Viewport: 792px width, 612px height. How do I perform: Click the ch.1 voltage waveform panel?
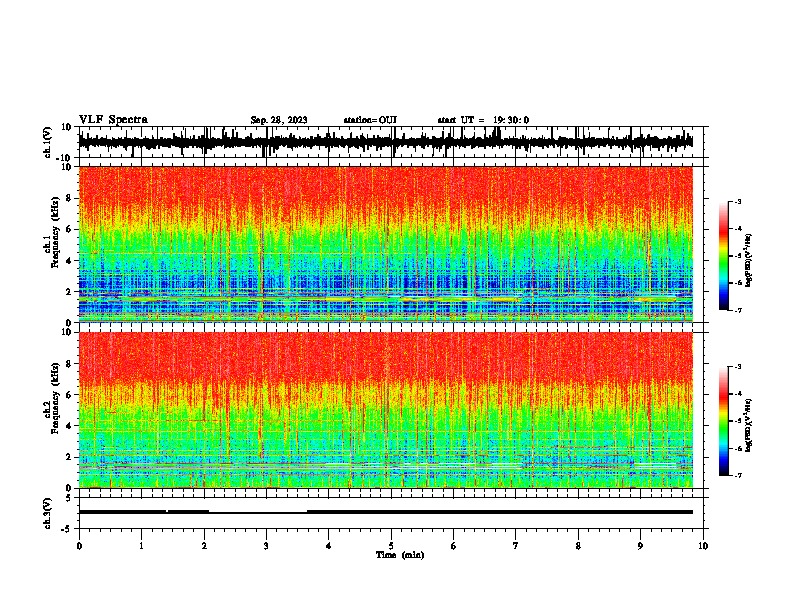(x=391, y=142)
